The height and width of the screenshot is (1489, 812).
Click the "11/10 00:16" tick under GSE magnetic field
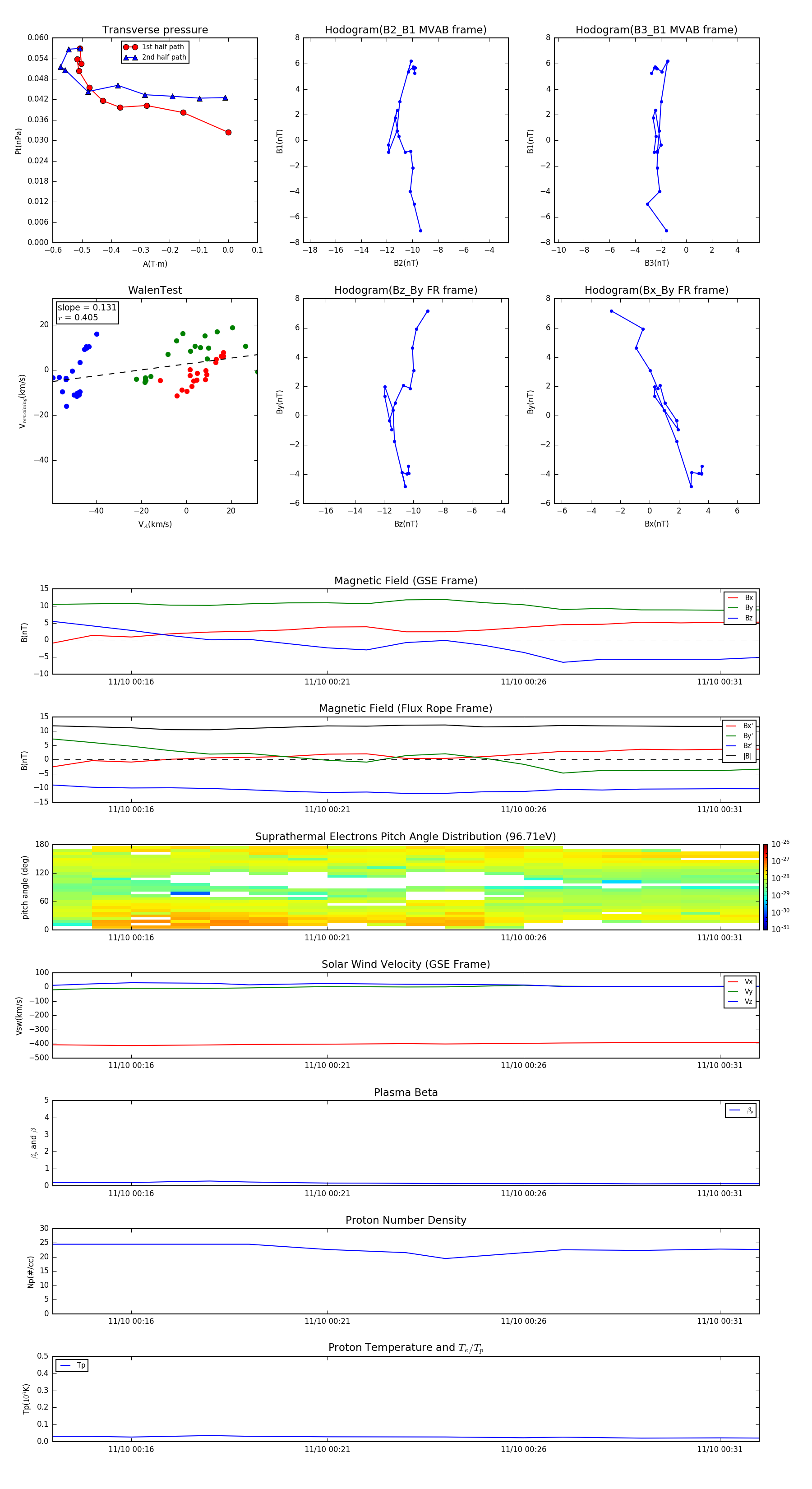131,681
